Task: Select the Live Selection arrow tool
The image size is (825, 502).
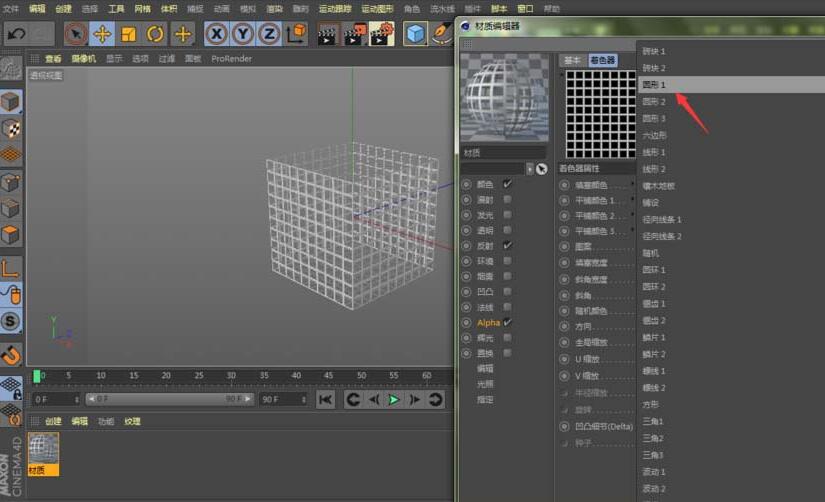Action: coord(76,34)
